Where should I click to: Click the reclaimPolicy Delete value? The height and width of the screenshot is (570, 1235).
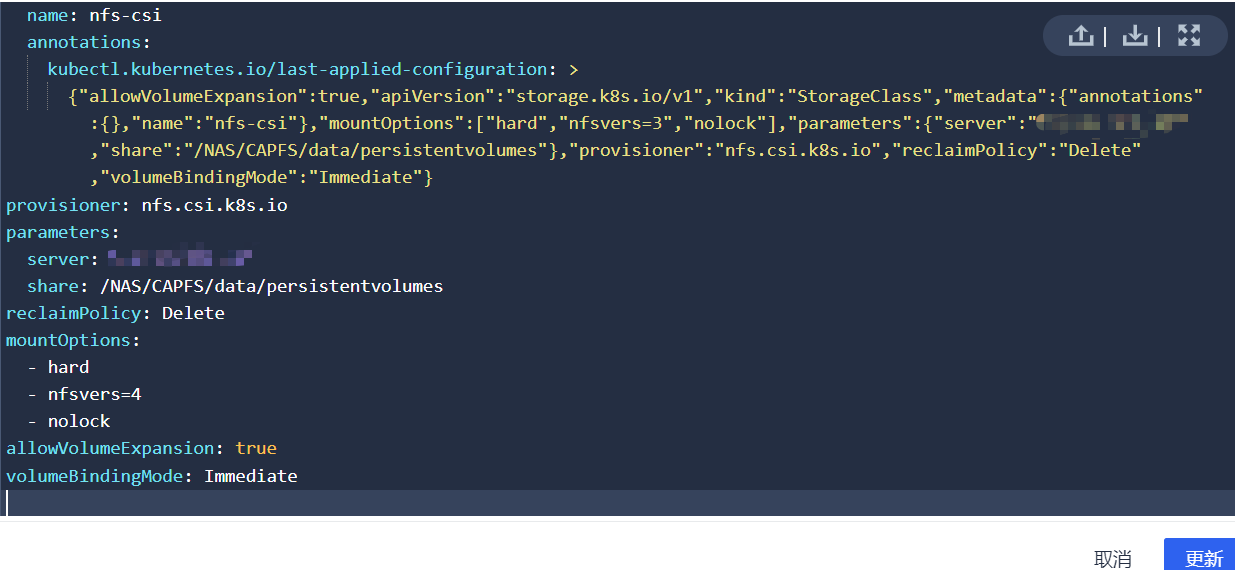coord(193,313)
